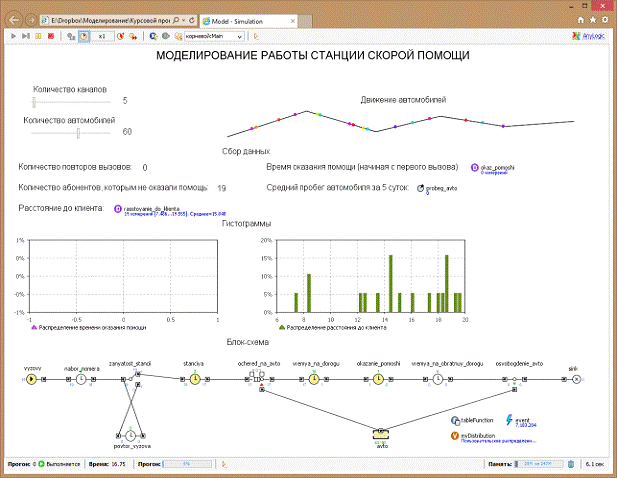The image size is (617, 478).
Task: Select the myDistribution custom distribution icon
Action: click(x=456, y=436)
